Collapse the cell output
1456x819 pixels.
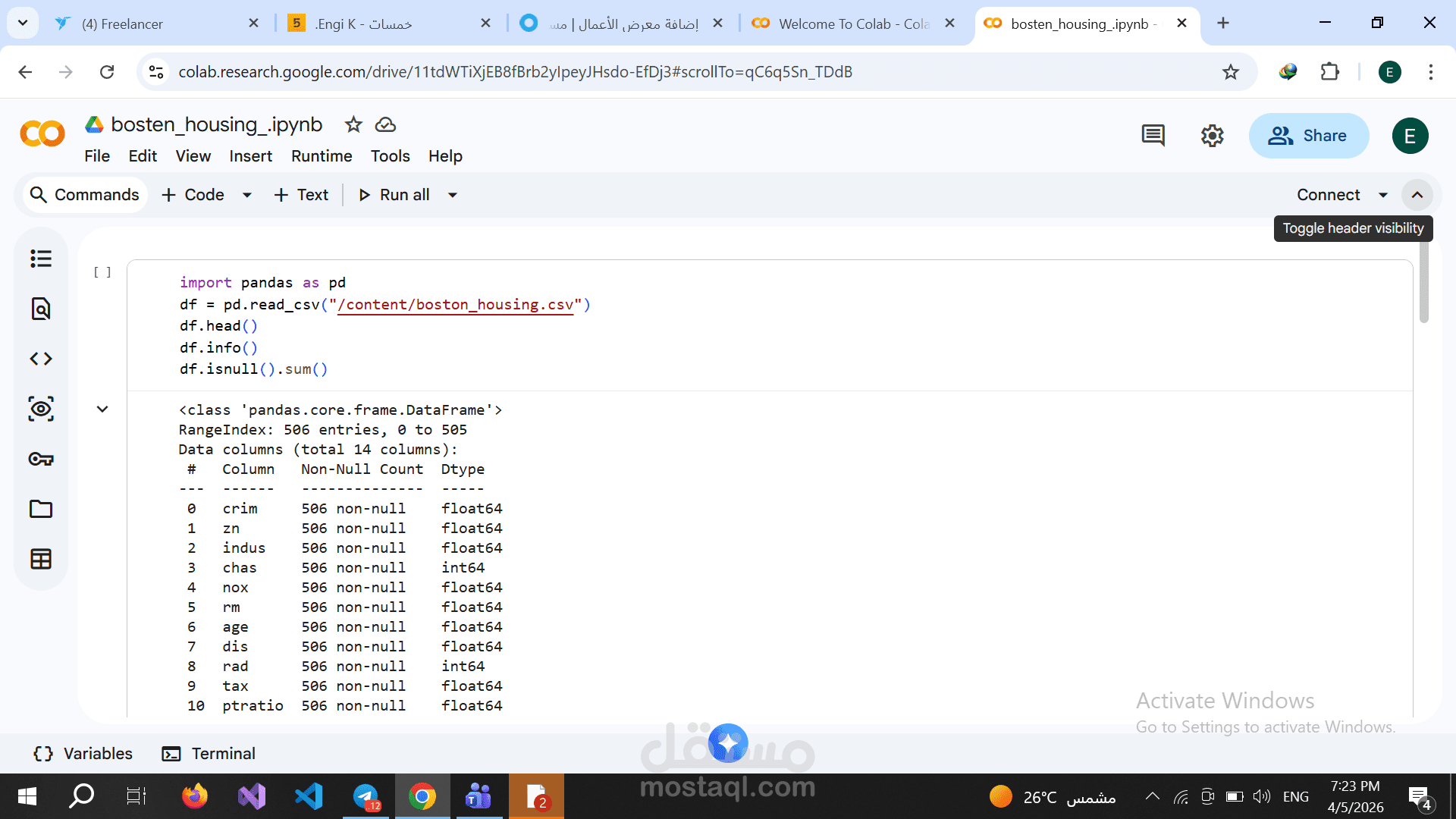point(102,409)
